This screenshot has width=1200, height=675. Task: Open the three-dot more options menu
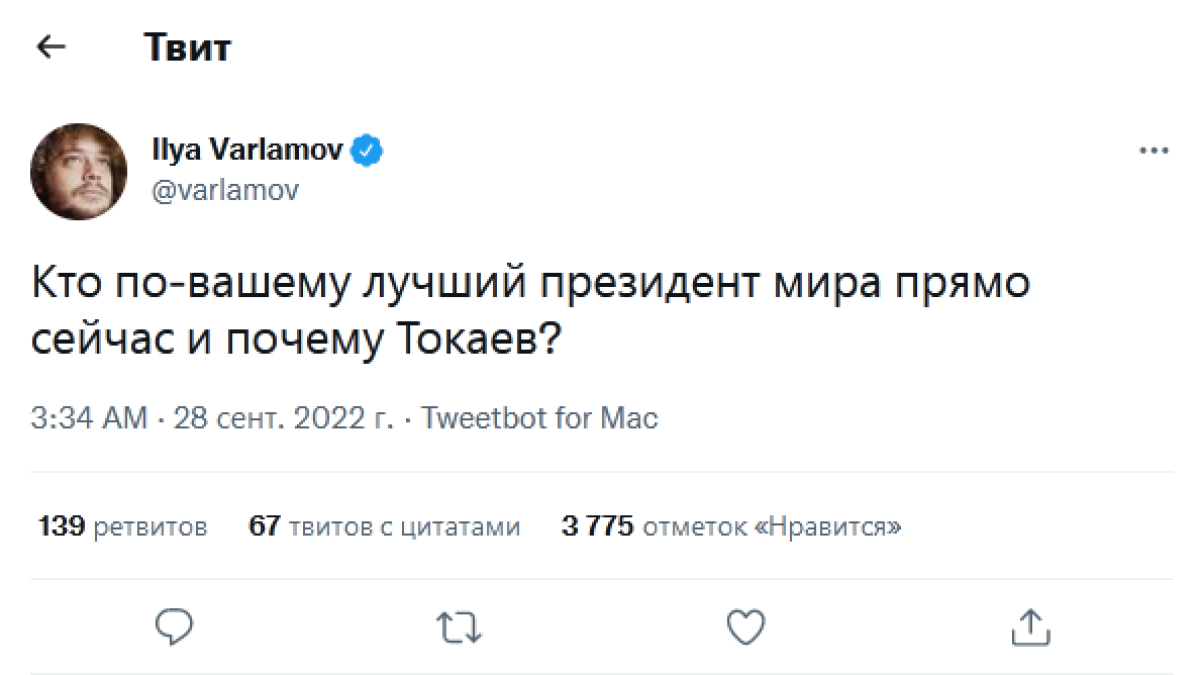click(x=1155, y=148)
